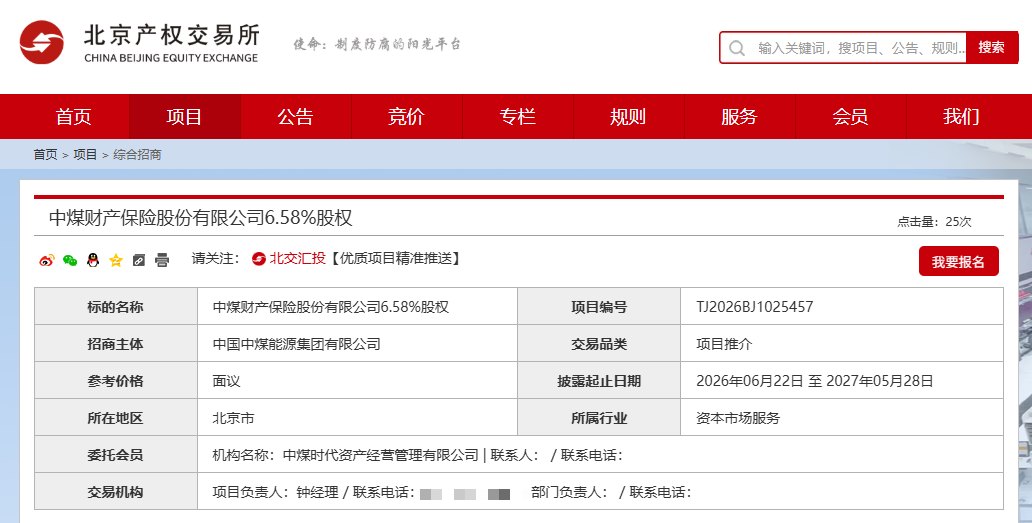The image size is (1032, 523).
Task: Click the 交易机构 row label
Action: point(115,492)
